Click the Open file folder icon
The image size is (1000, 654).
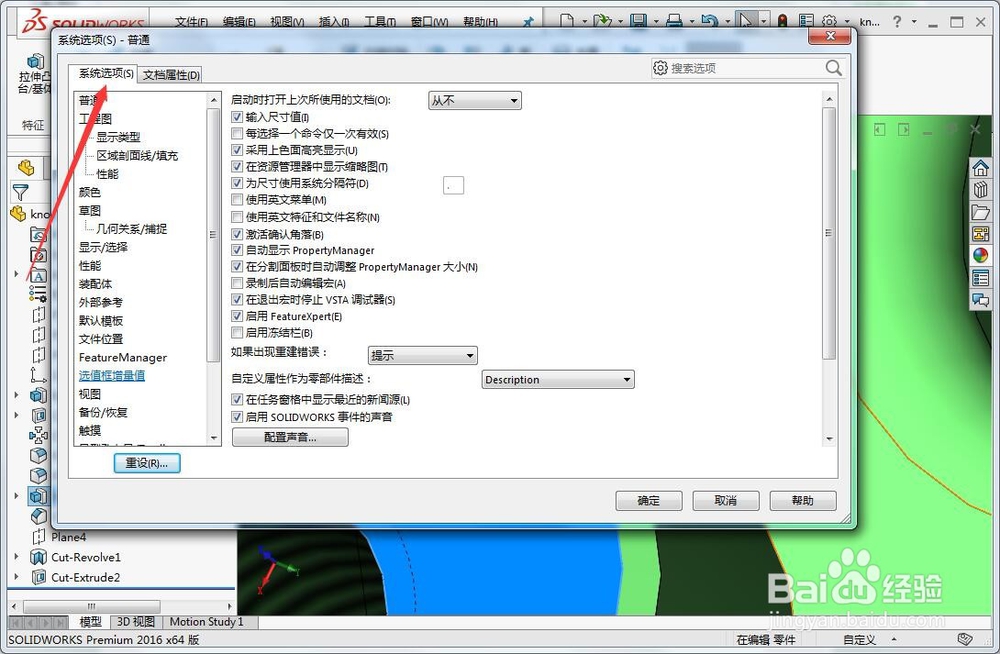(601, 20)
